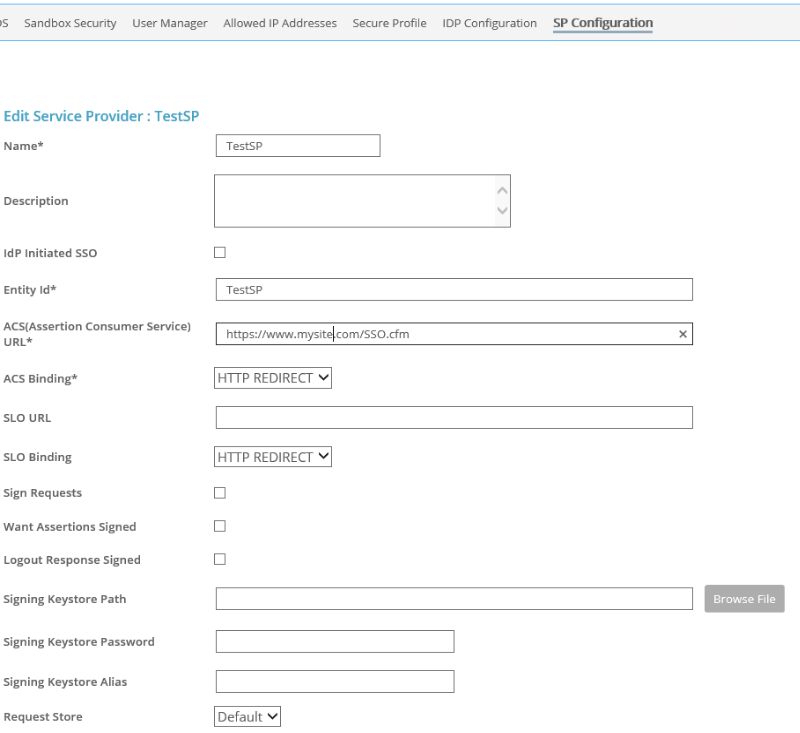Open the Sandbox Security tab
This screenshot has height=733, width=800.
click(x=70, y=23)
